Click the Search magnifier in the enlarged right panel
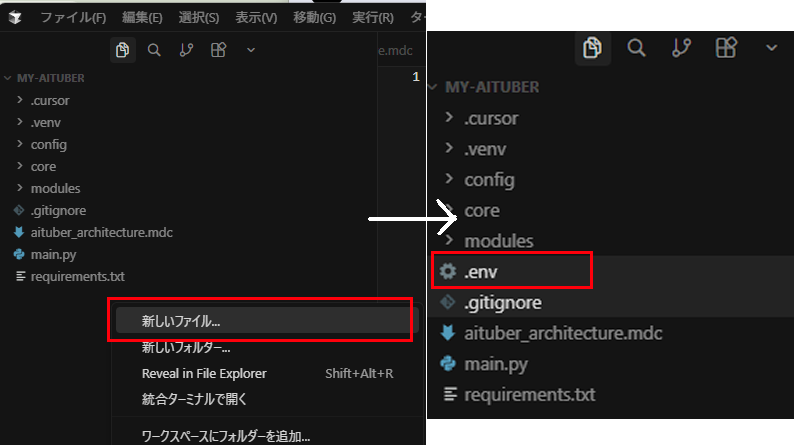This screenshot has height=445, width=799. pos(636,47)
